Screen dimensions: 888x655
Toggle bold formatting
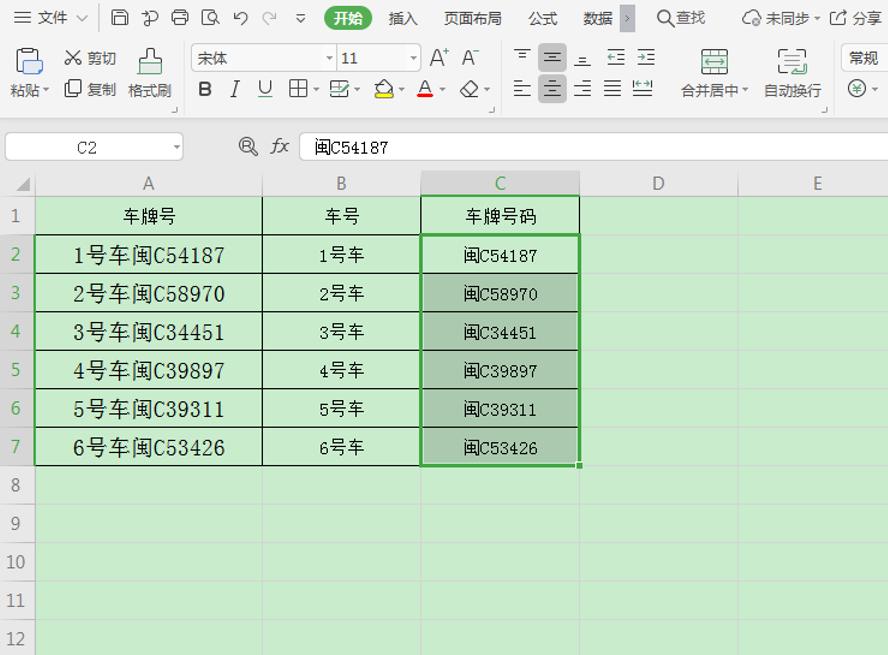coord(204,90)
